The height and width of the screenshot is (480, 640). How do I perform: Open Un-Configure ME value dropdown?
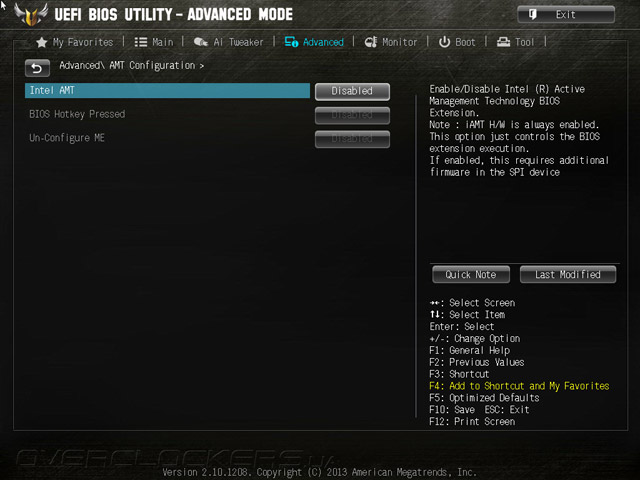tap(352, 139)
